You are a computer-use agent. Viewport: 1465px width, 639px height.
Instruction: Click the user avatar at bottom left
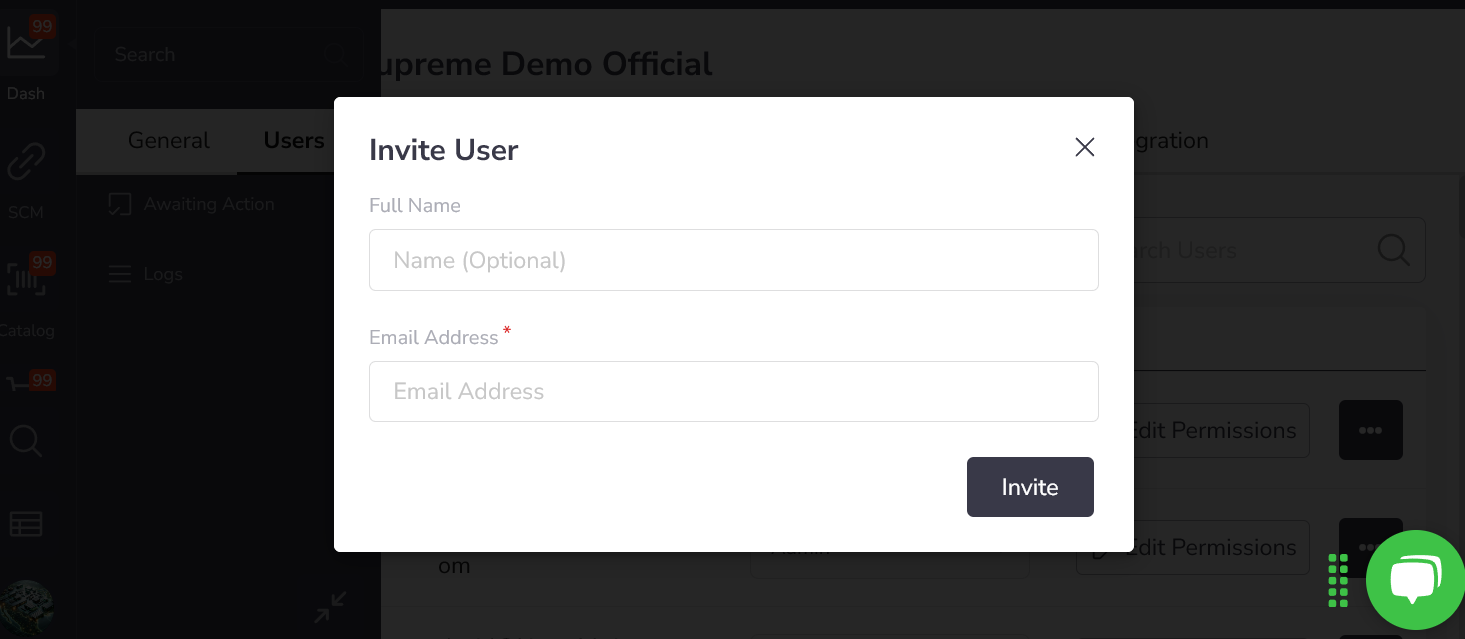26,608
